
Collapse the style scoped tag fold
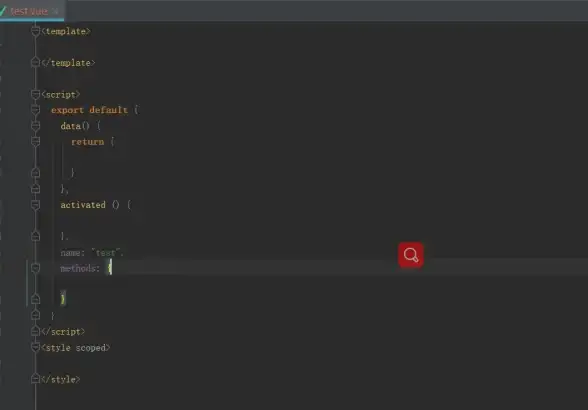[x=36, y=347]
